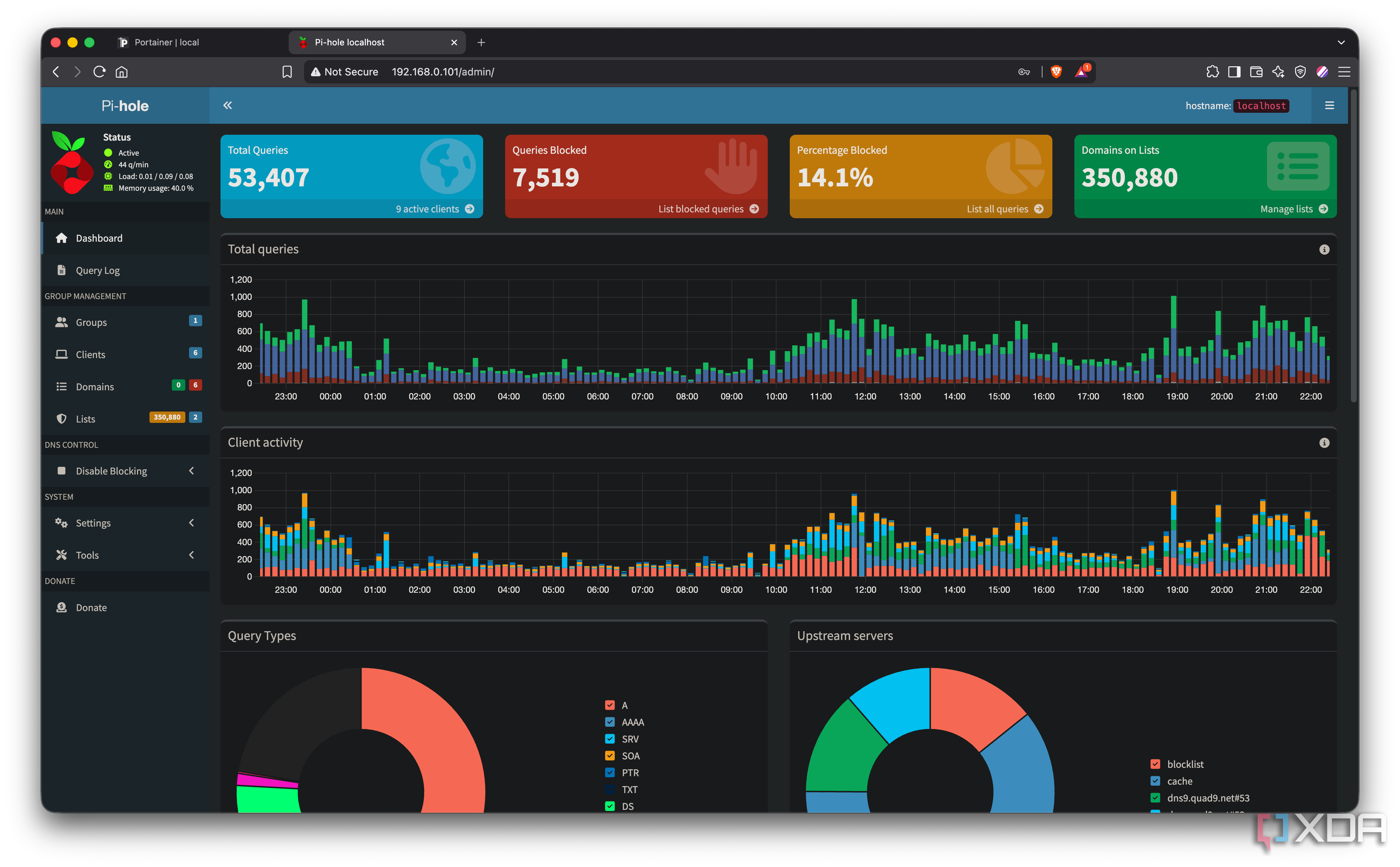Viewport: 1400px width, 867px height.
Task: Click the list icon on Domains on Lists card
Action: coord(1297,166)
